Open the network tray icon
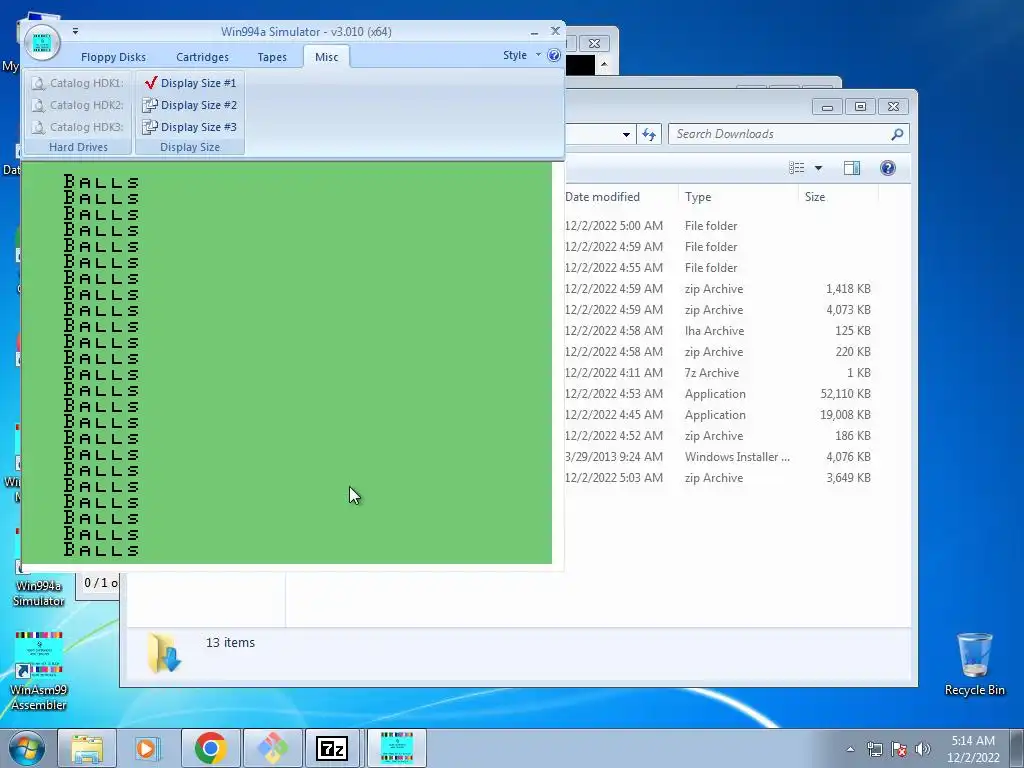This screenshot has height=768, width=1024. pos(874,749)
